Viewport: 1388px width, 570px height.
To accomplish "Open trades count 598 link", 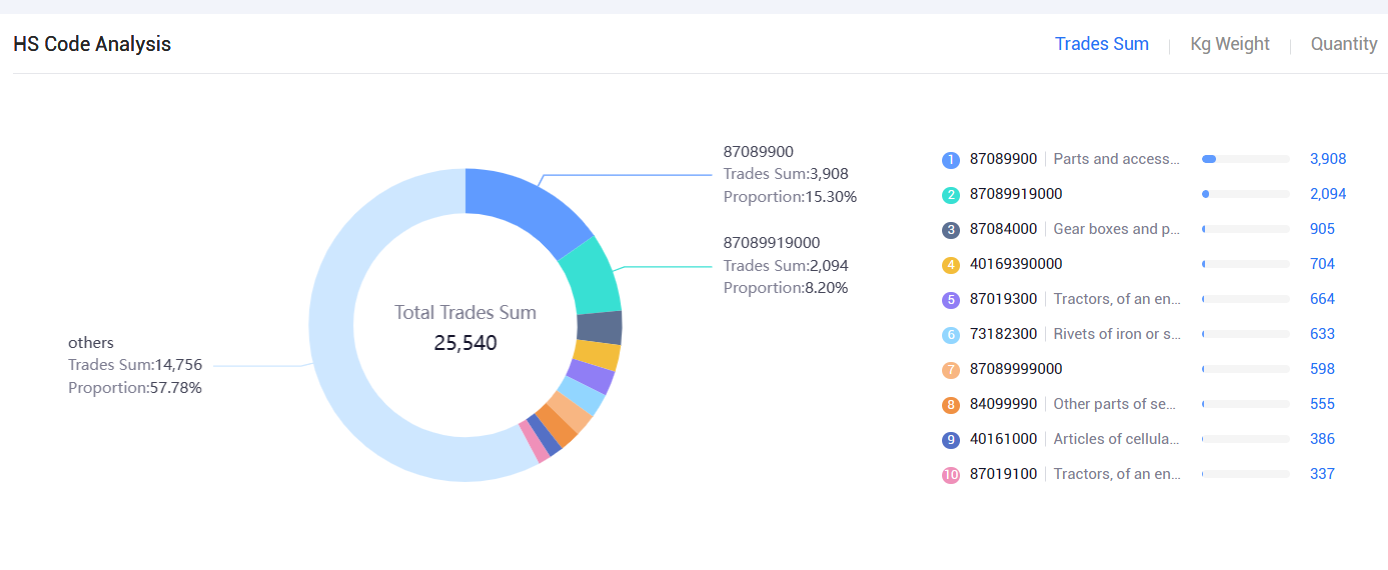I will click(x=1322, y=369).
